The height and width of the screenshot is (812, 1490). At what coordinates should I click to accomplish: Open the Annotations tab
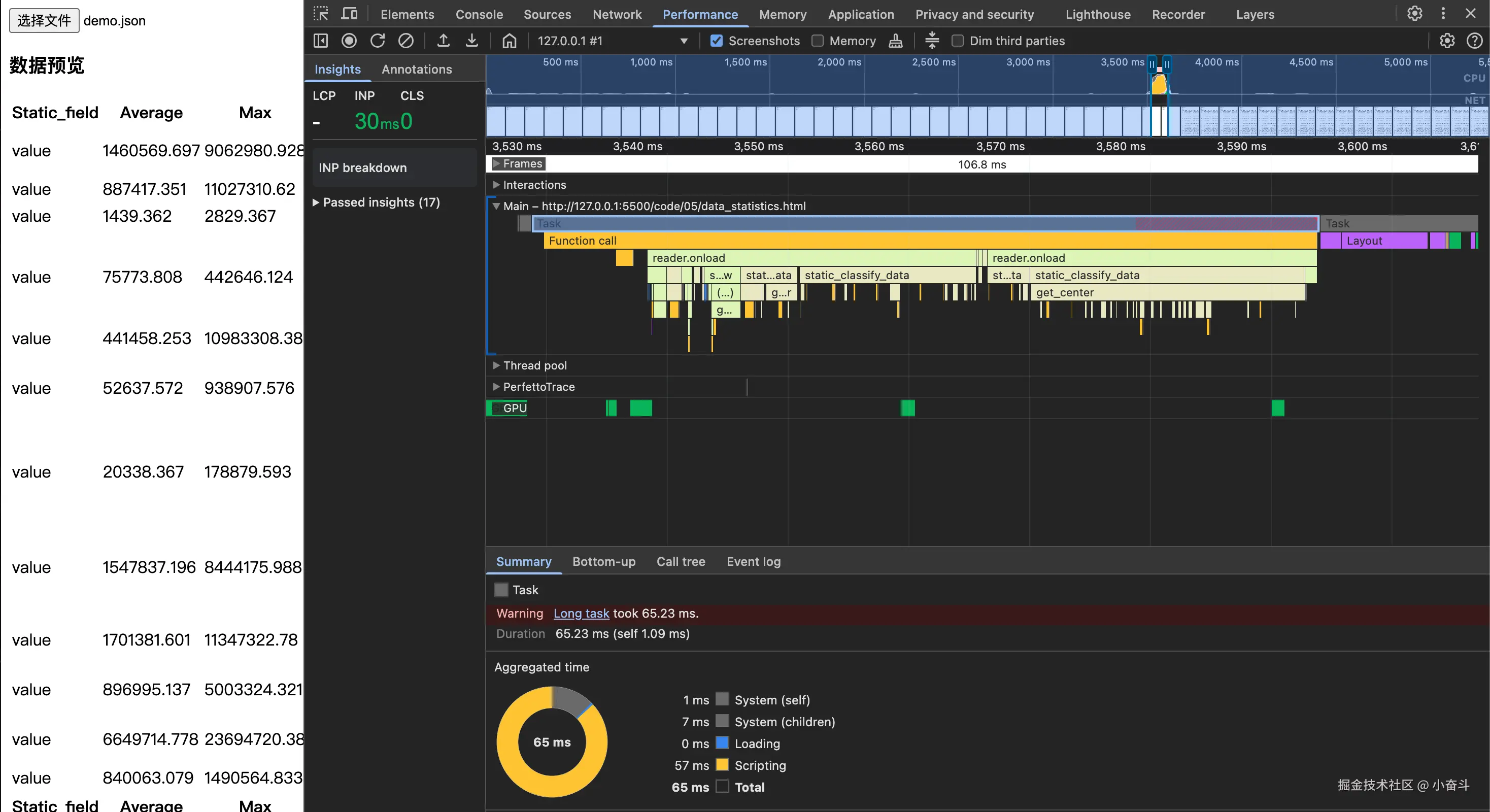[x=417, y=69]
